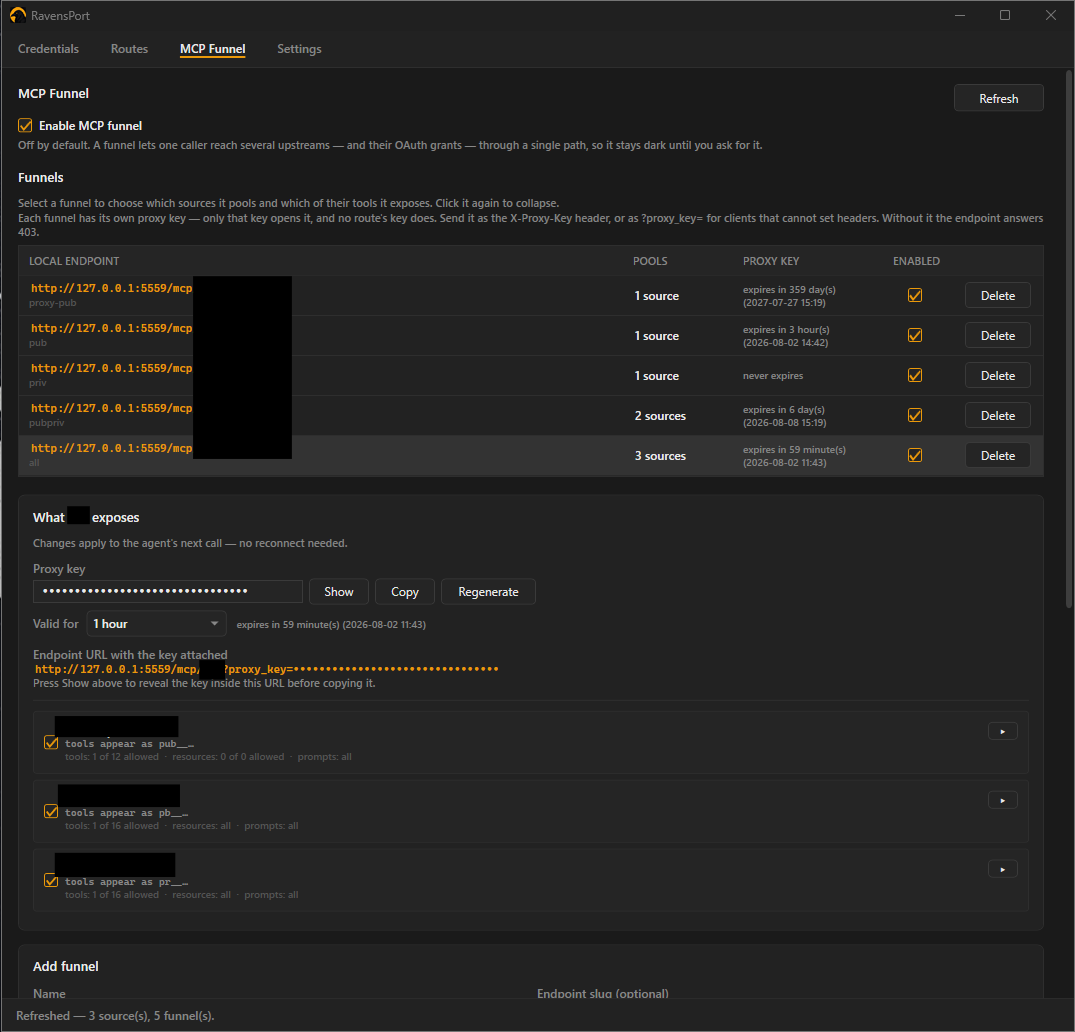Toggle enabled checkbox for the pubpriv funnel

pyautogui.click(x=915, y=416)
